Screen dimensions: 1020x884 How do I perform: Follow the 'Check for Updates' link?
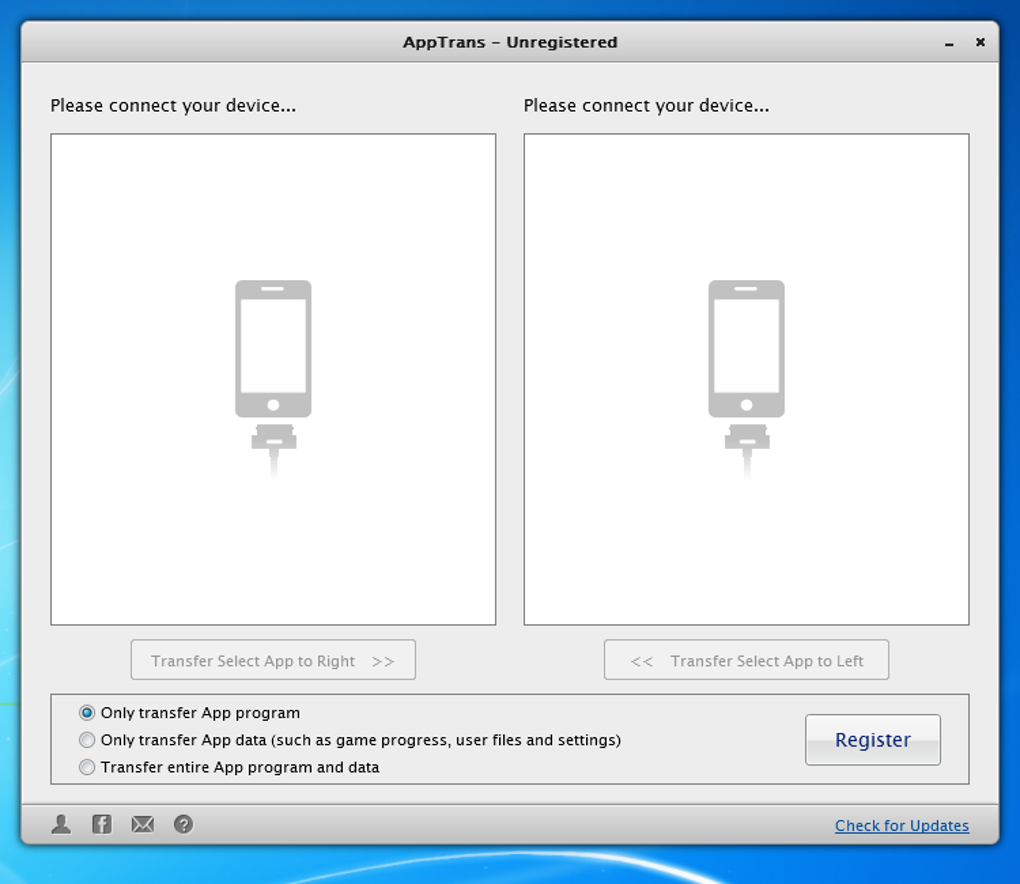coord(902,825)
